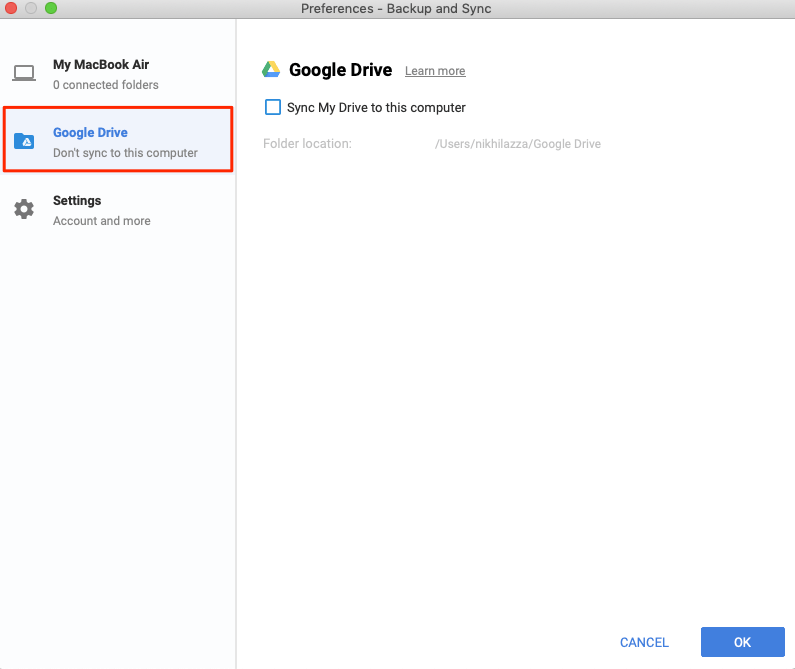Click the laptop icon for My MacBook Air
795x669 pixels.
[x=24, y=73]
